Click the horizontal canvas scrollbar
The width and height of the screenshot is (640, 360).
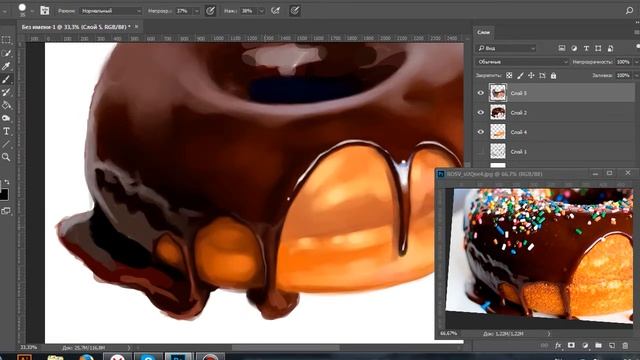[x=286, y=348]
